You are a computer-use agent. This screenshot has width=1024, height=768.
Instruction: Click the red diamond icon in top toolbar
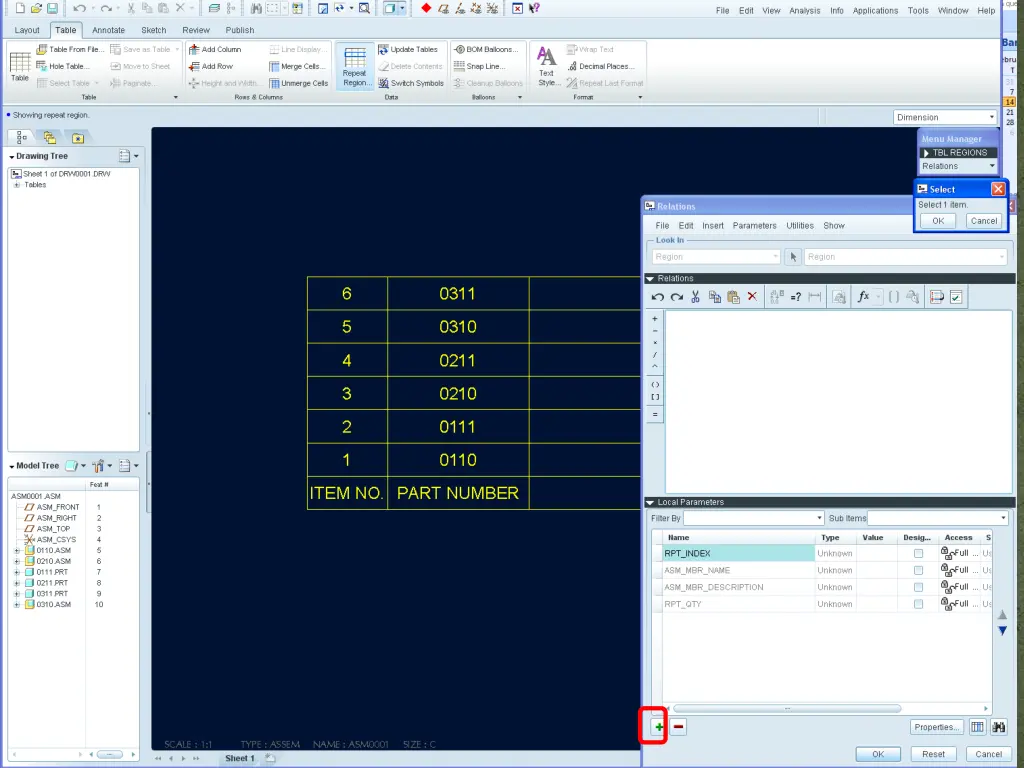click(x=426, y=8)
